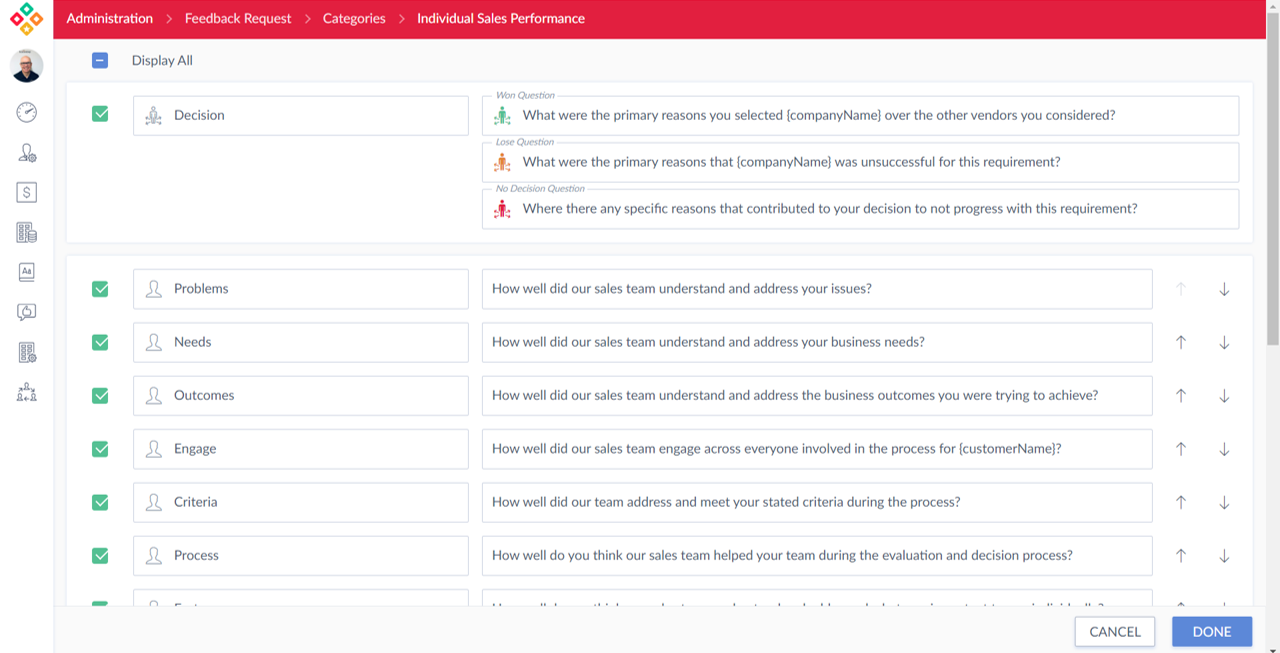Move the Criteria category down
Viewport: 1280px width, 653px height.
tap(1224, 502)
